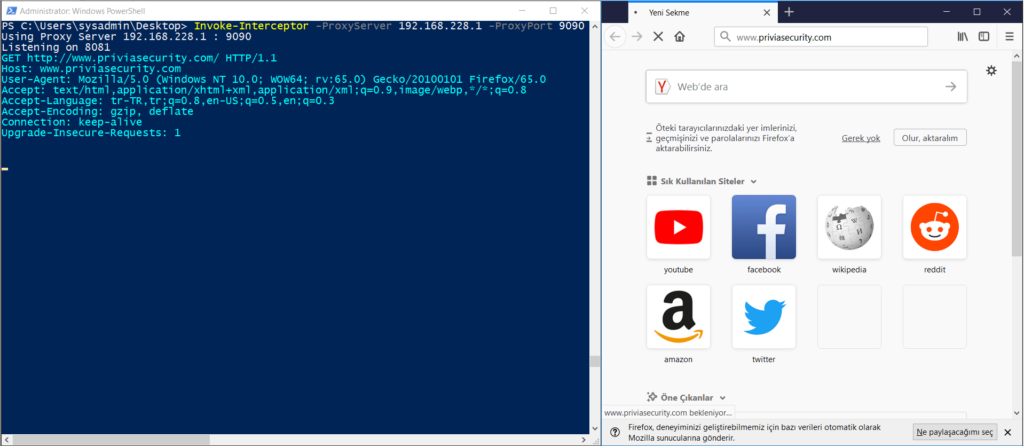Click the grid icon next to Sık Kullanılan Siteler
Viewport: 1024px width, 446px height.
pyautogui.click(x=650, y=182)
